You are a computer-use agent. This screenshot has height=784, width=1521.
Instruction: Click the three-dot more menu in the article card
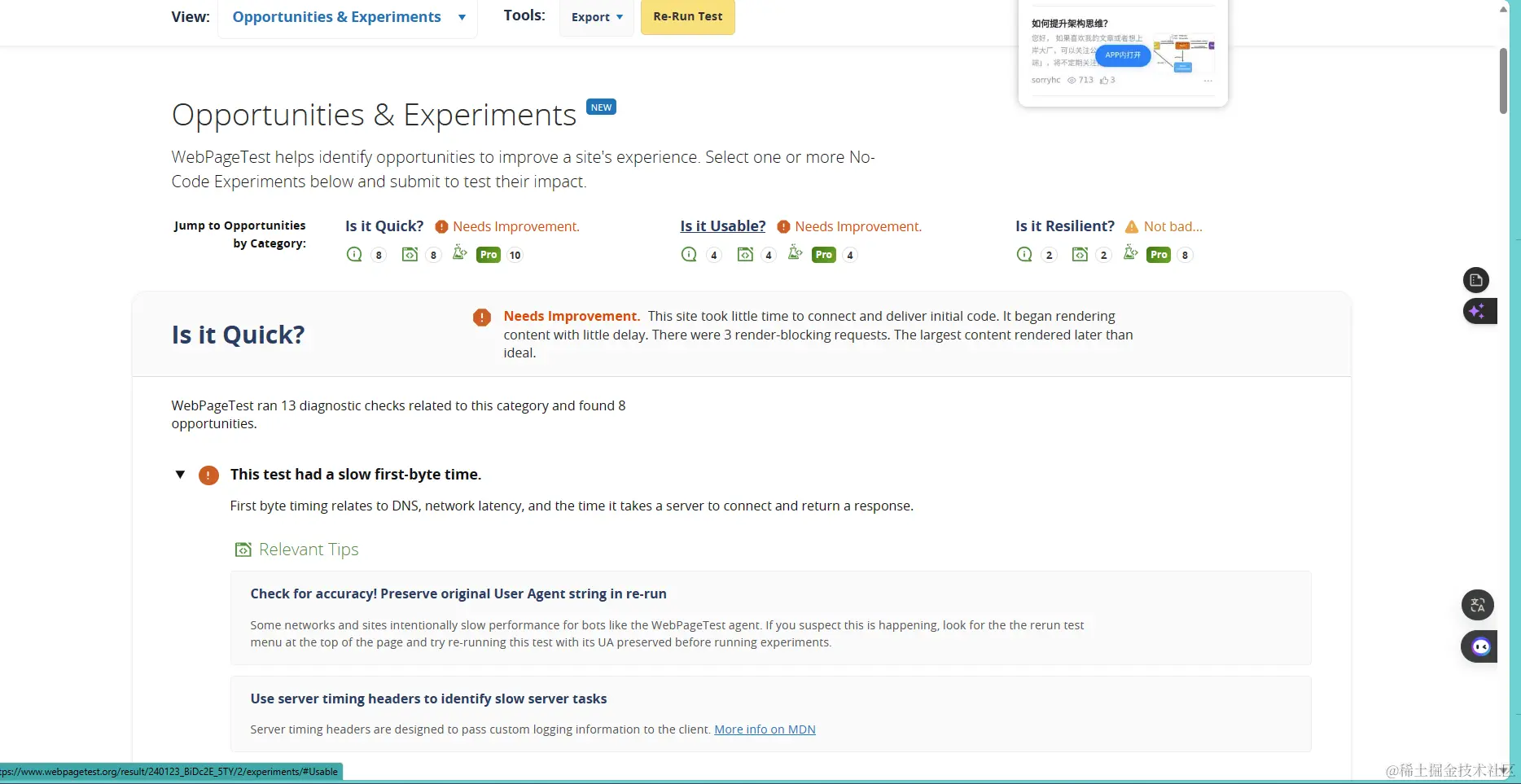point(1208,81)
